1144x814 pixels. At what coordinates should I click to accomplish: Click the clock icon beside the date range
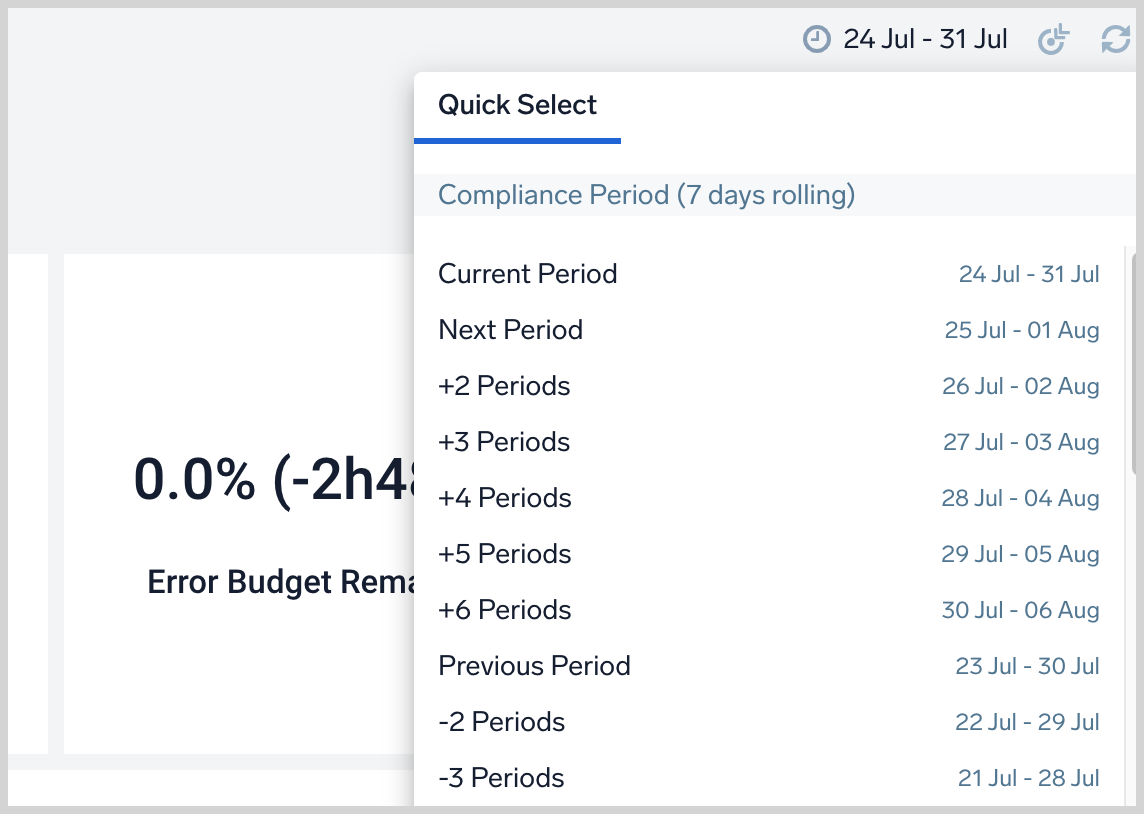[817, 40]
